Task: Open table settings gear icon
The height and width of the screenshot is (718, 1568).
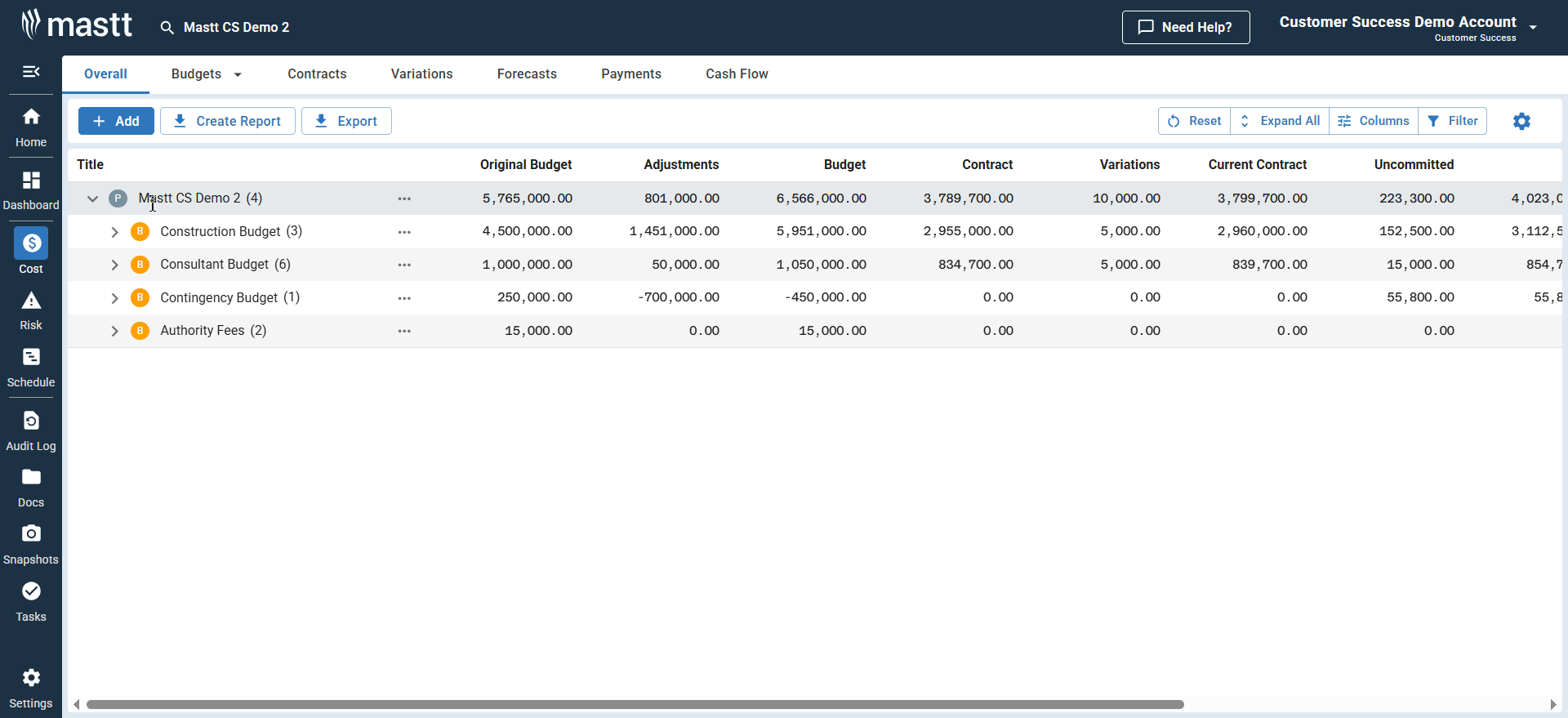Action: [1521, 121]
